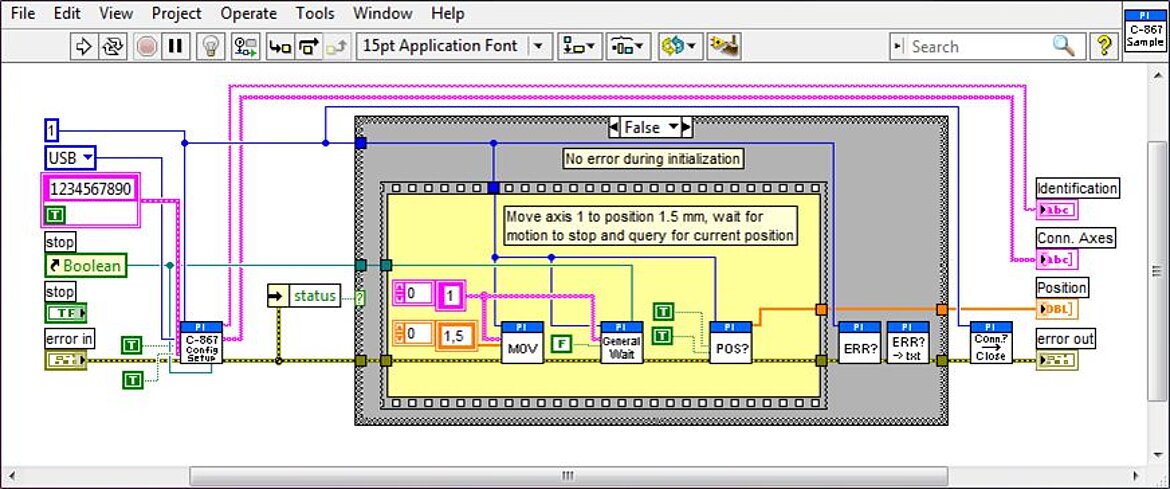Click the Step Into button
This screenshot has height=489, width=1170.
tap(281, 46)
